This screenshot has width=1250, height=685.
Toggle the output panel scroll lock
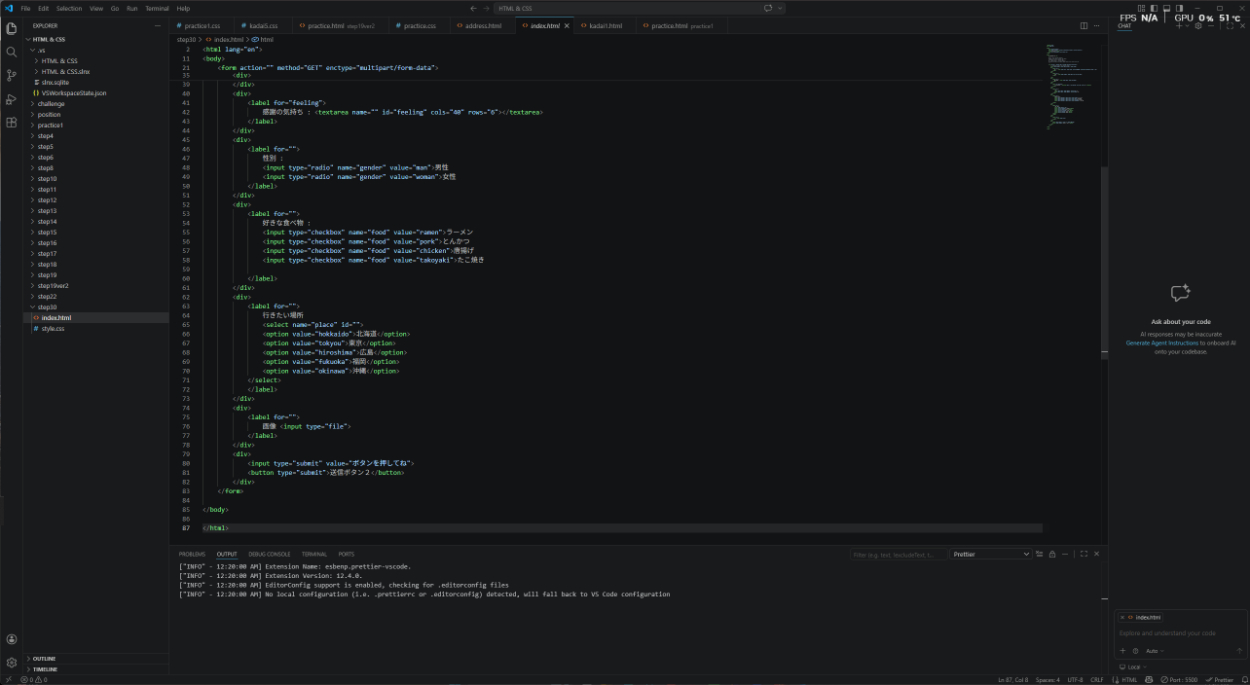pyautogui.click(x=1052, y=554)
